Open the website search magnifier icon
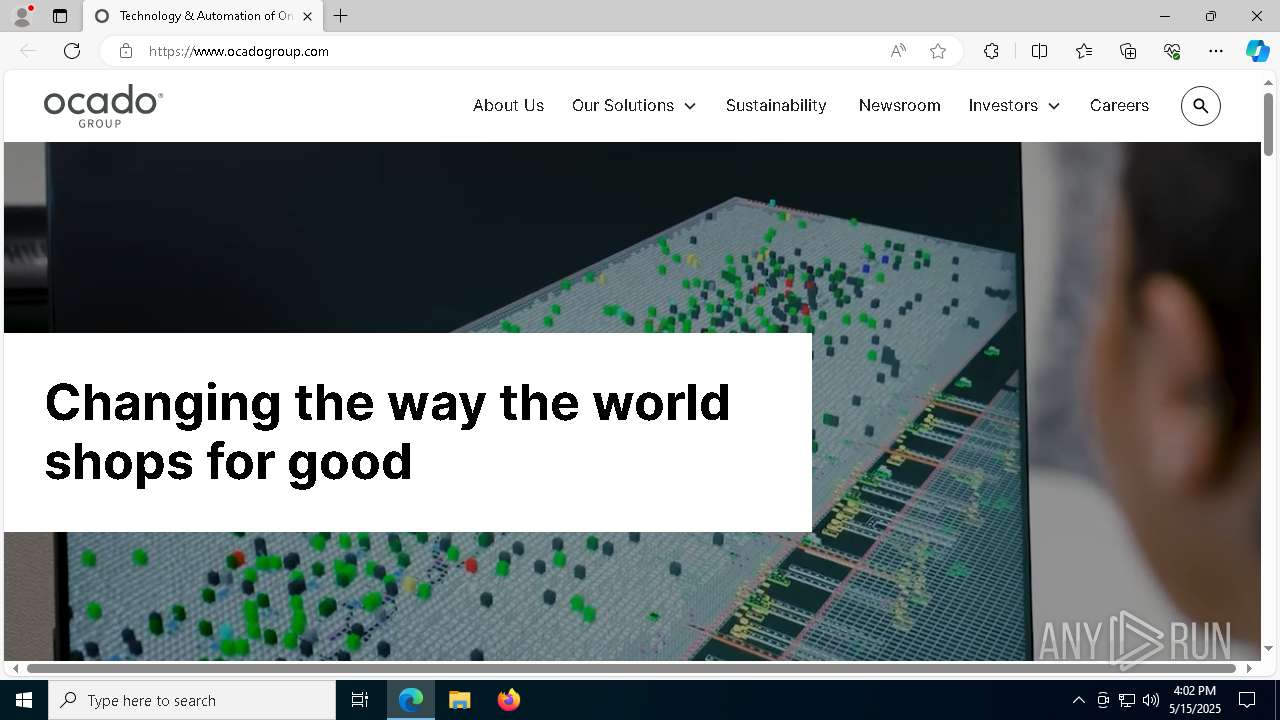 click(x=1201, y=106)
